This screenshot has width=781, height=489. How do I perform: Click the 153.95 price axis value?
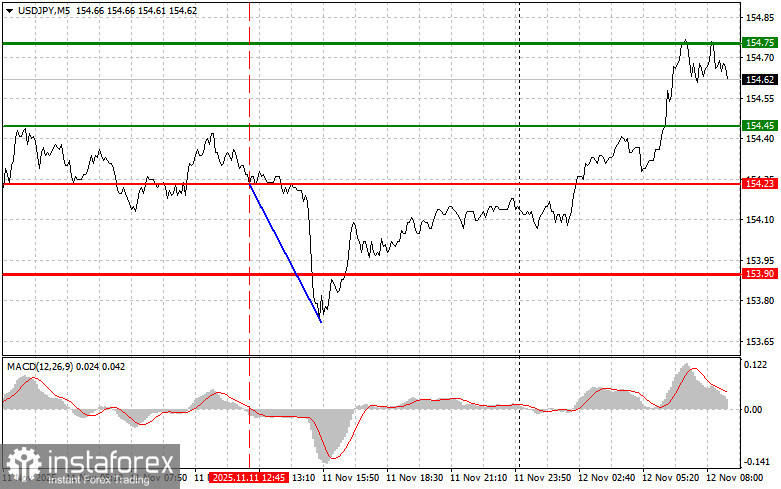(x=760, y=260)
